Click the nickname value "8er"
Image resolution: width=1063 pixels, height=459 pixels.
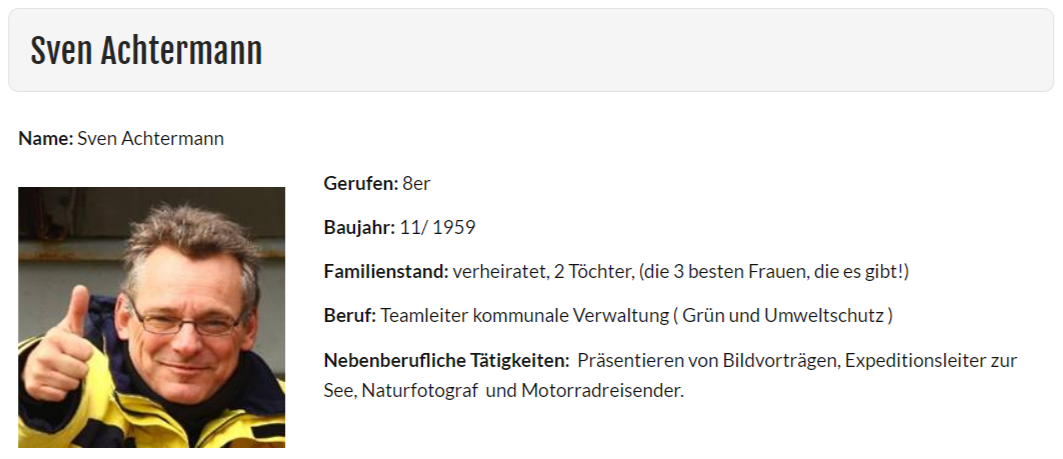[x=416, y=183]
